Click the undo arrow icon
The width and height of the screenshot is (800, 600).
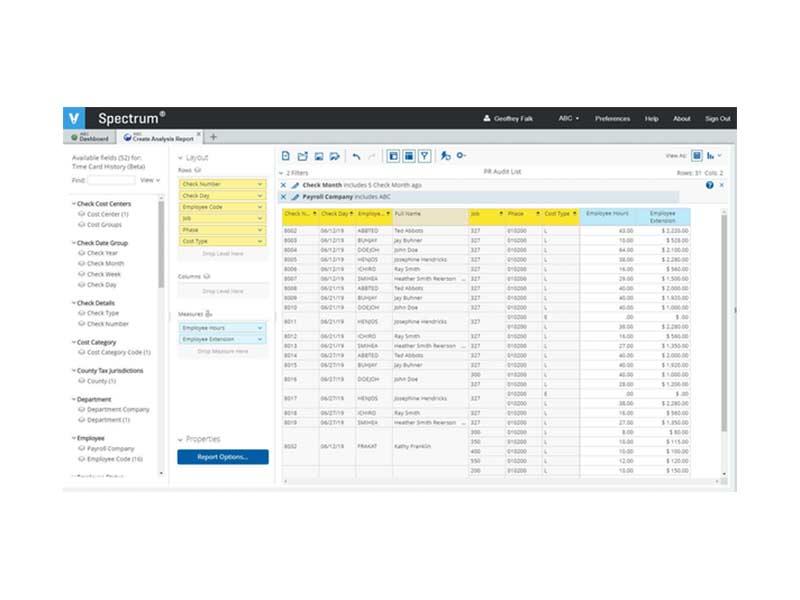pos(357,157)
